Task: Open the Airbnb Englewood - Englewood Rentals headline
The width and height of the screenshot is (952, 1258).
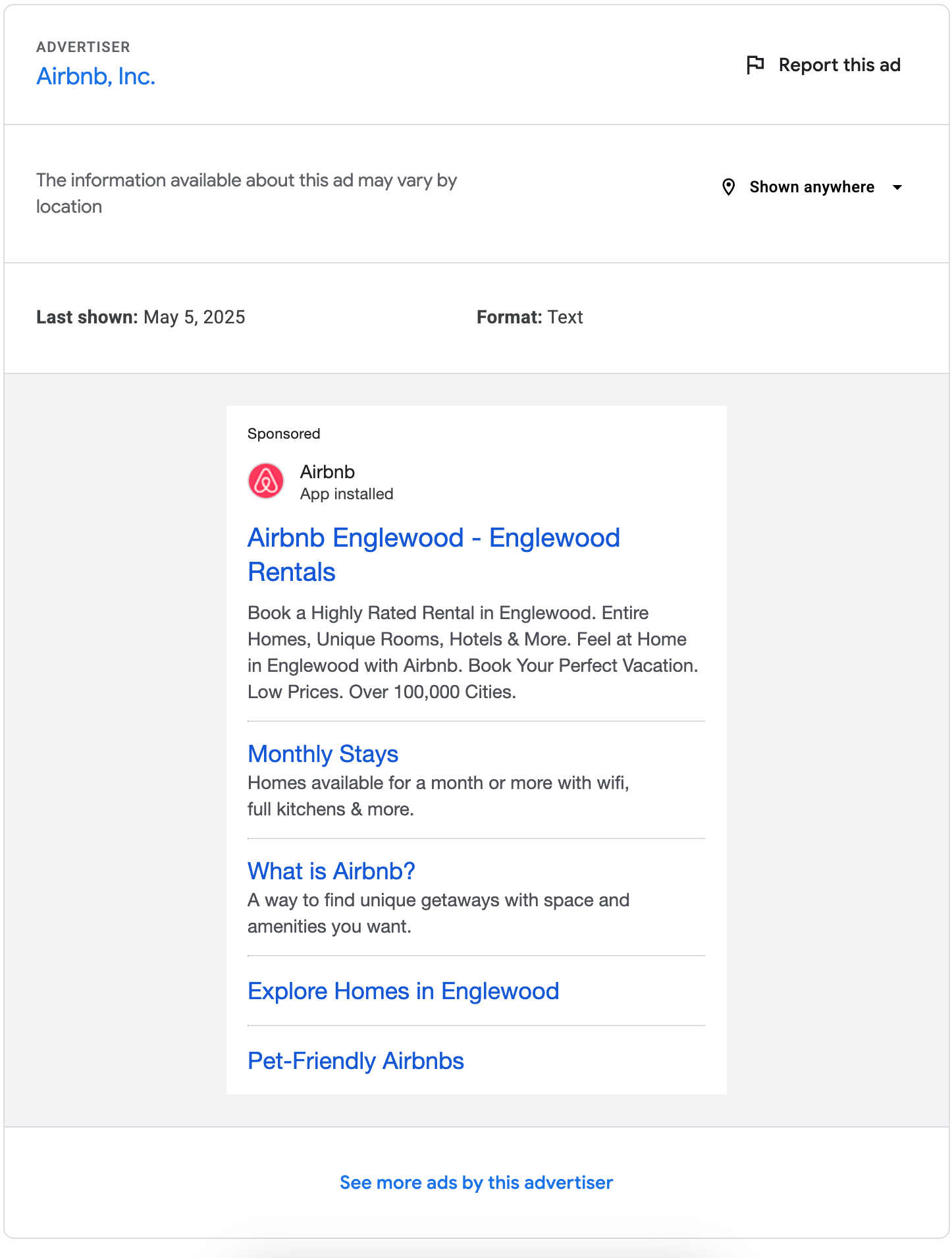Action: click(433, 555)
